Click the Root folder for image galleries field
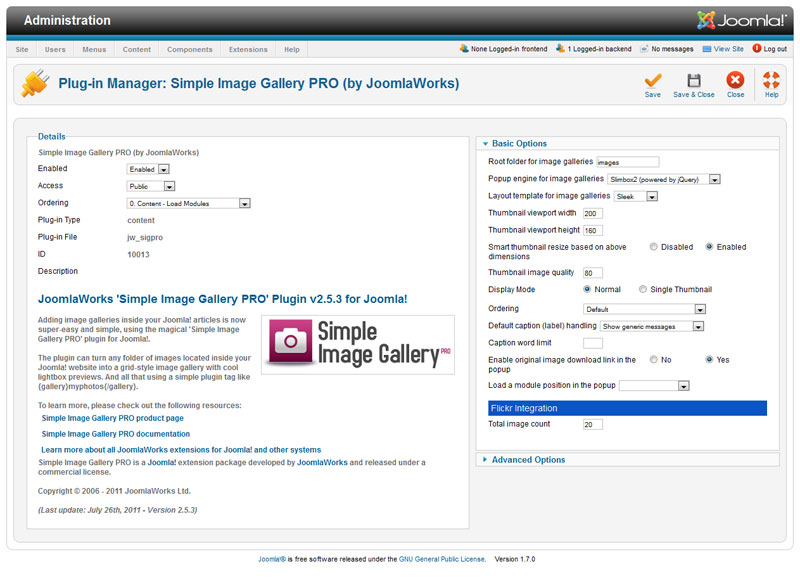The height and width of the screenshot is (578, 800). [x=628, y=162]
